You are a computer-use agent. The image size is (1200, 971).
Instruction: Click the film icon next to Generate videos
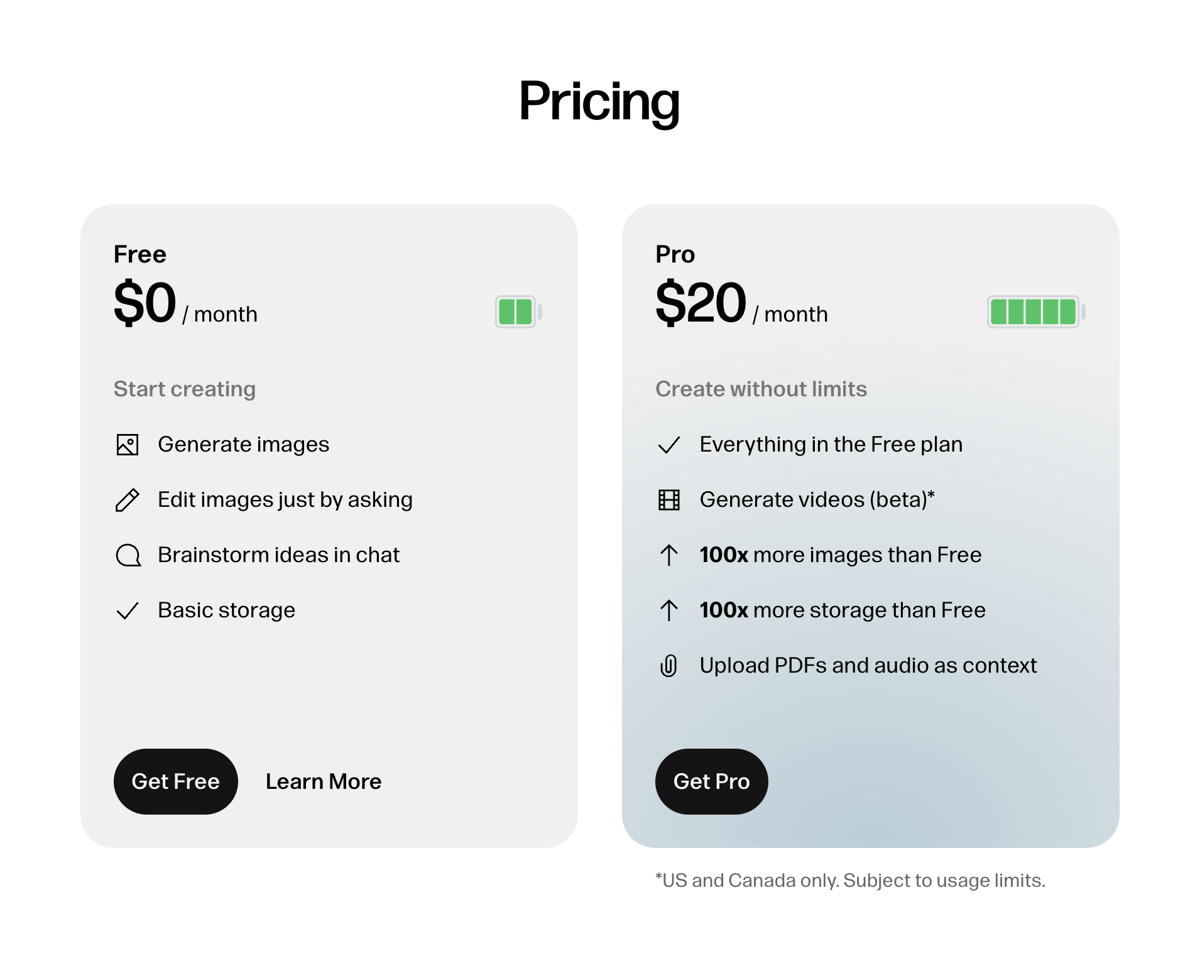(x=668, y=499)
